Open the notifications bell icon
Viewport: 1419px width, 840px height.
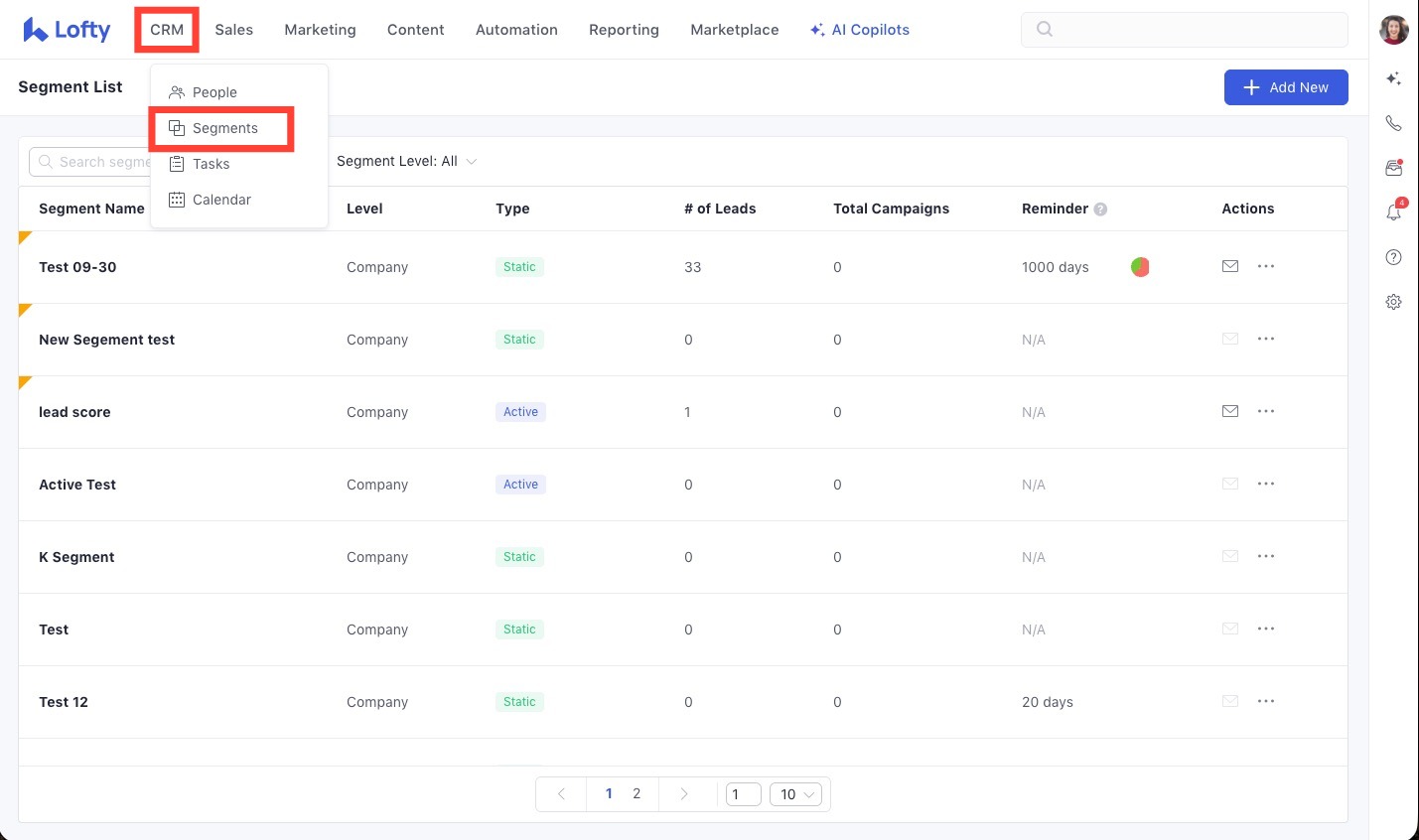1393,211
